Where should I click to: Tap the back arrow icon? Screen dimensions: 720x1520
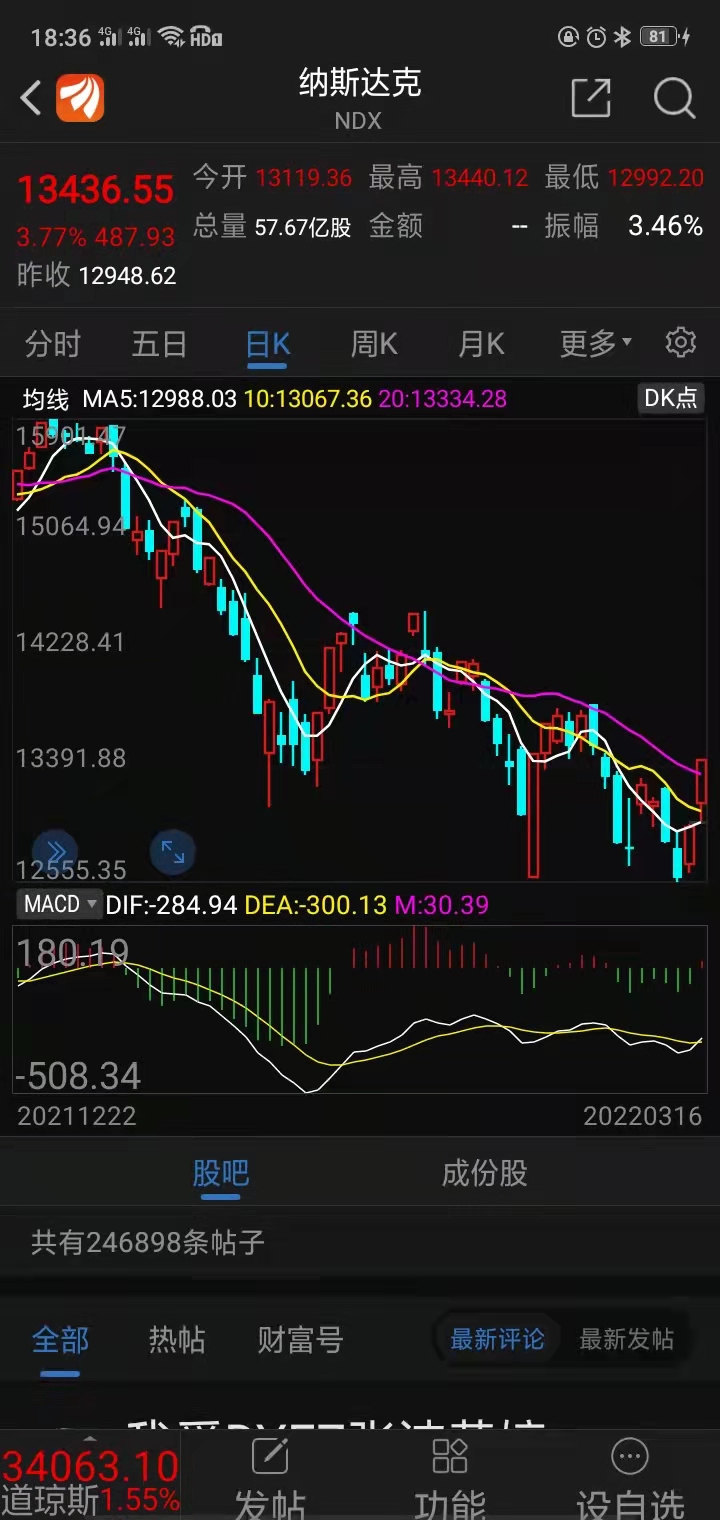(31, 98)
